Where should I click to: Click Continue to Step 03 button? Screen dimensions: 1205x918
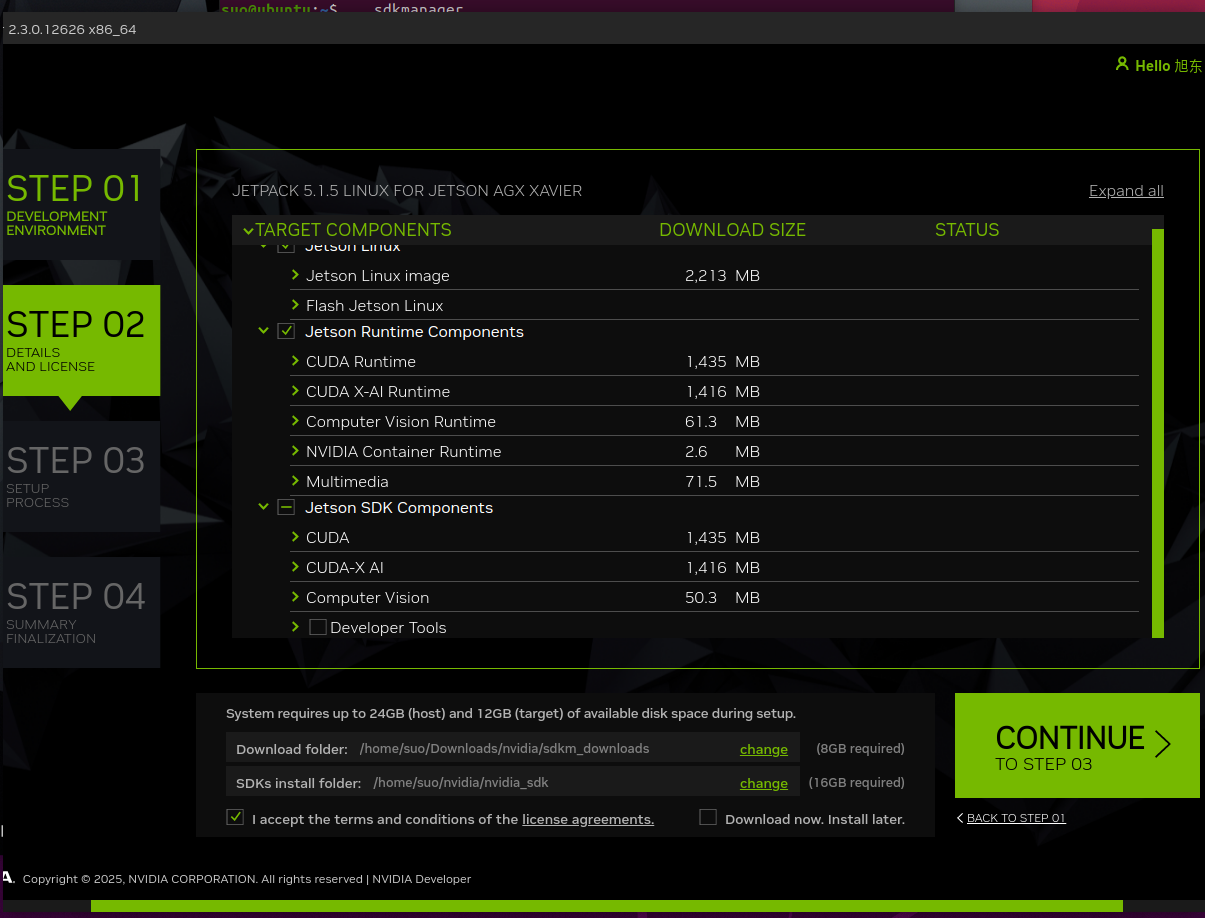coord(1077,746)
